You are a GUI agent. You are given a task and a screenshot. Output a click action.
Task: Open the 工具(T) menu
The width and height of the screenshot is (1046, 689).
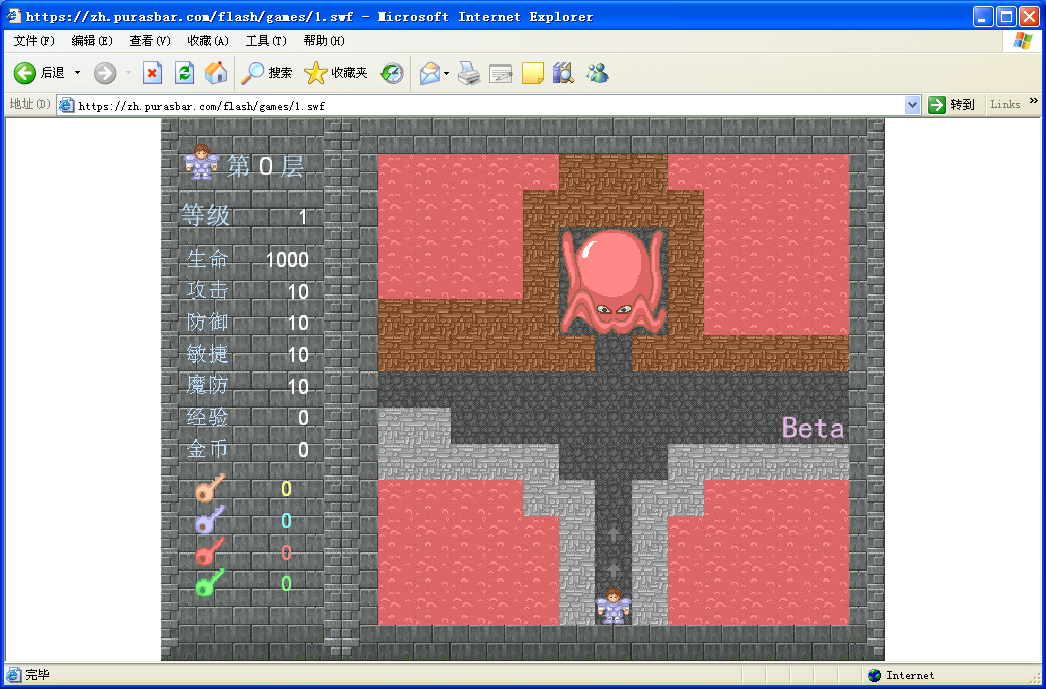click(x=266, y=41)
